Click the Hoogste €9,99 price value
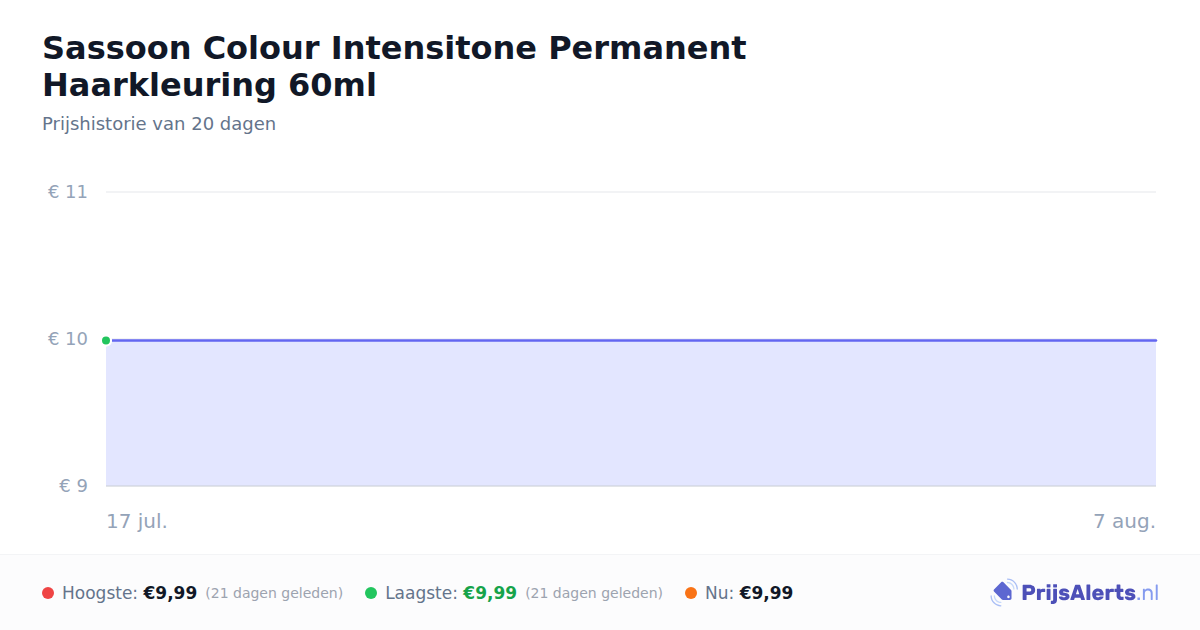This screenshot has height=630, width=1200. click(x=170, y=593)
